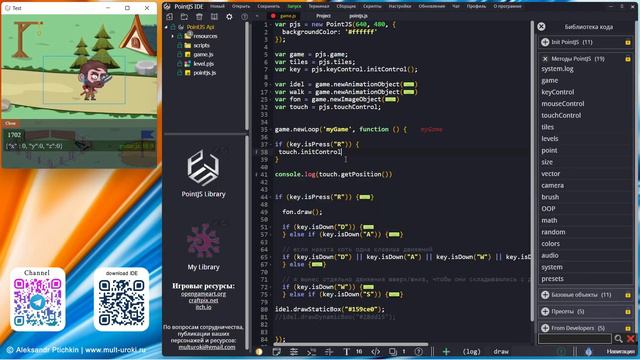The height and width of the screenshot is (360, 640).
Task: Click the yellow circle icon in bottom bar
Action: point(259,351)
